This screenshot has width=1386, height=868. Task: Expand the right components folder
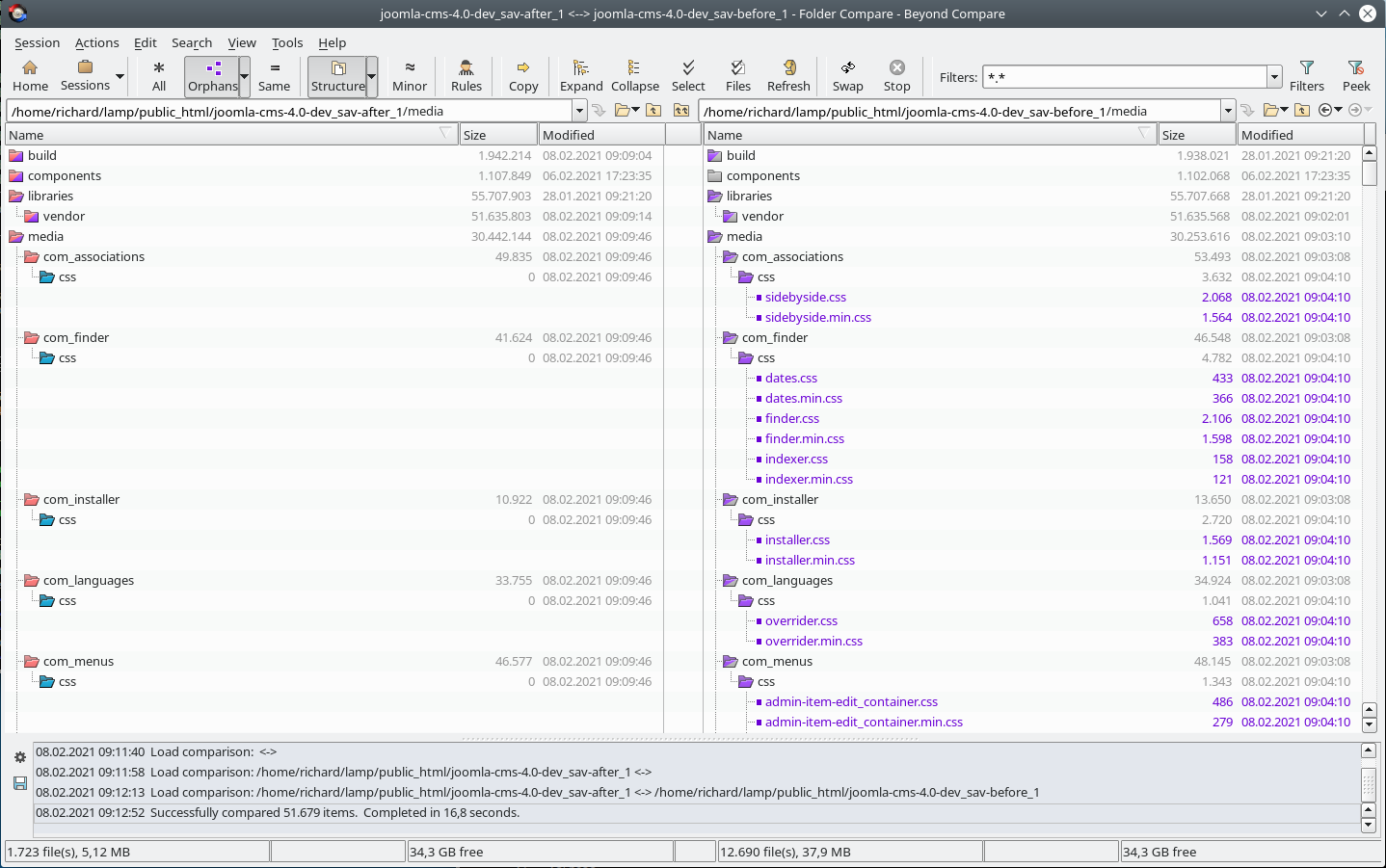click(714, 175)
